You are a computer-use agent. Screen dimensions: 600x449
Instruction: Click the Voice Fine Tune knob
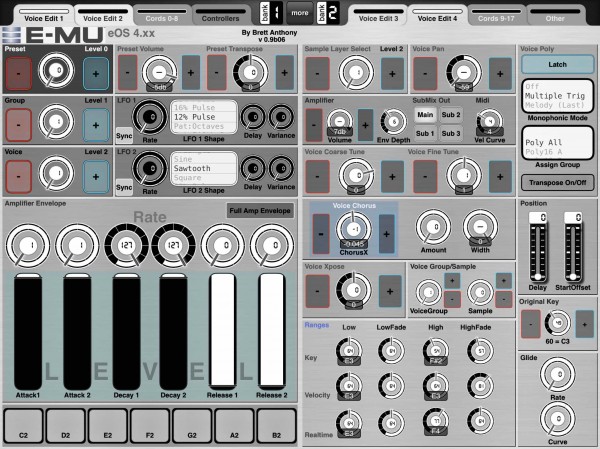pos(464,175)
